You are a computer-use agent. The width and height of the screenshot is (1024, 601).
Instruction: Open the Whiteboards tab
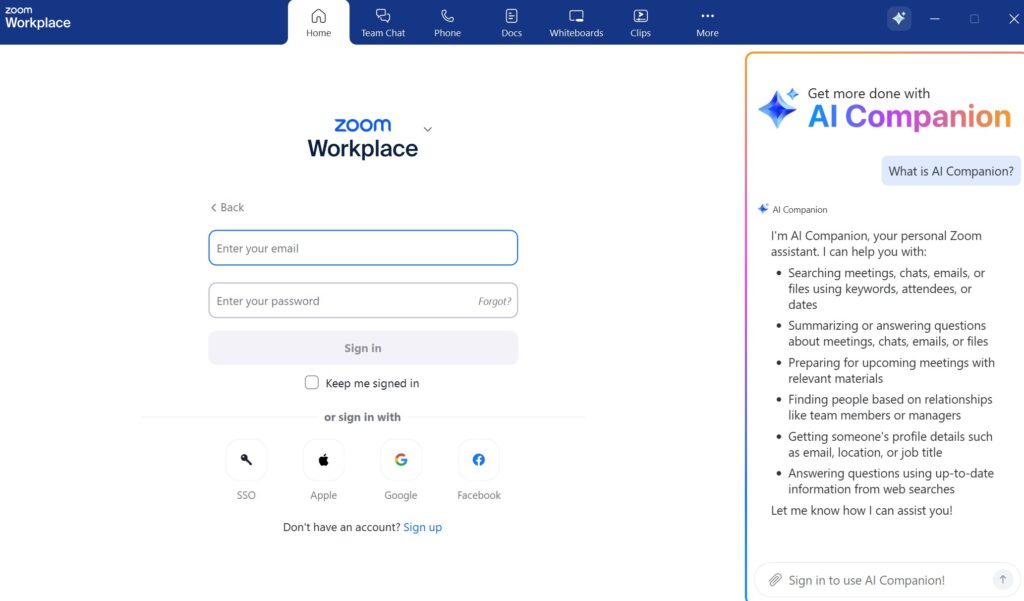[576, 23]
